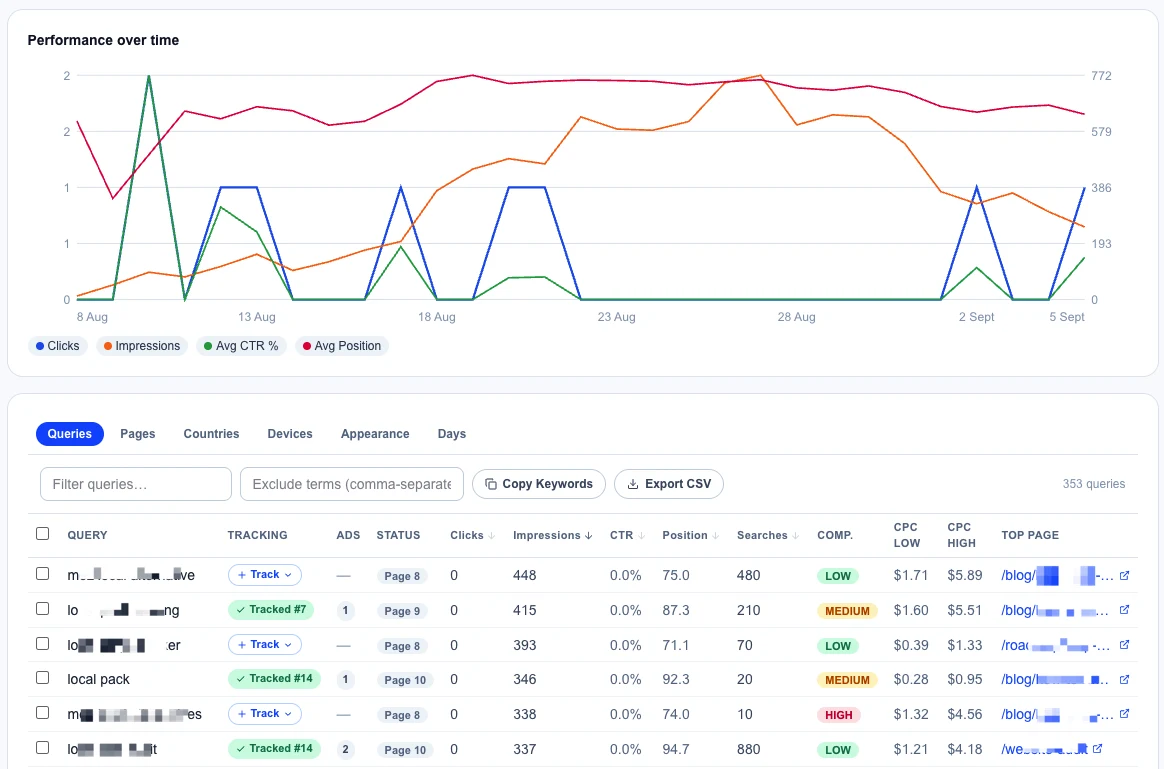Viewport: 1164px width, 769px height.
Task: Switch to the Queries tab
Action: pos(70,433)
